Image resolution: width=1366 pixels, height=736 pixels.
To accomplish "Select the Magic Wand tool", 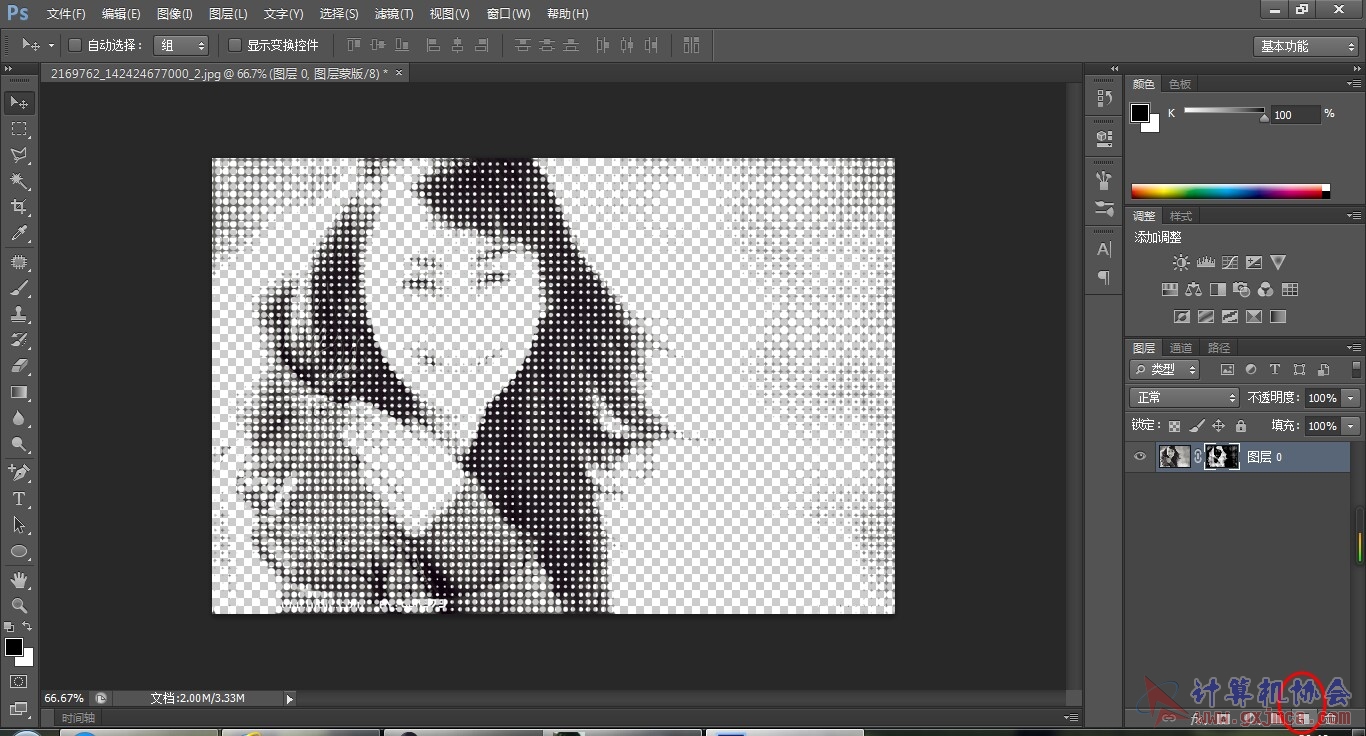I will pyautogui.click(x=19, y=181).
